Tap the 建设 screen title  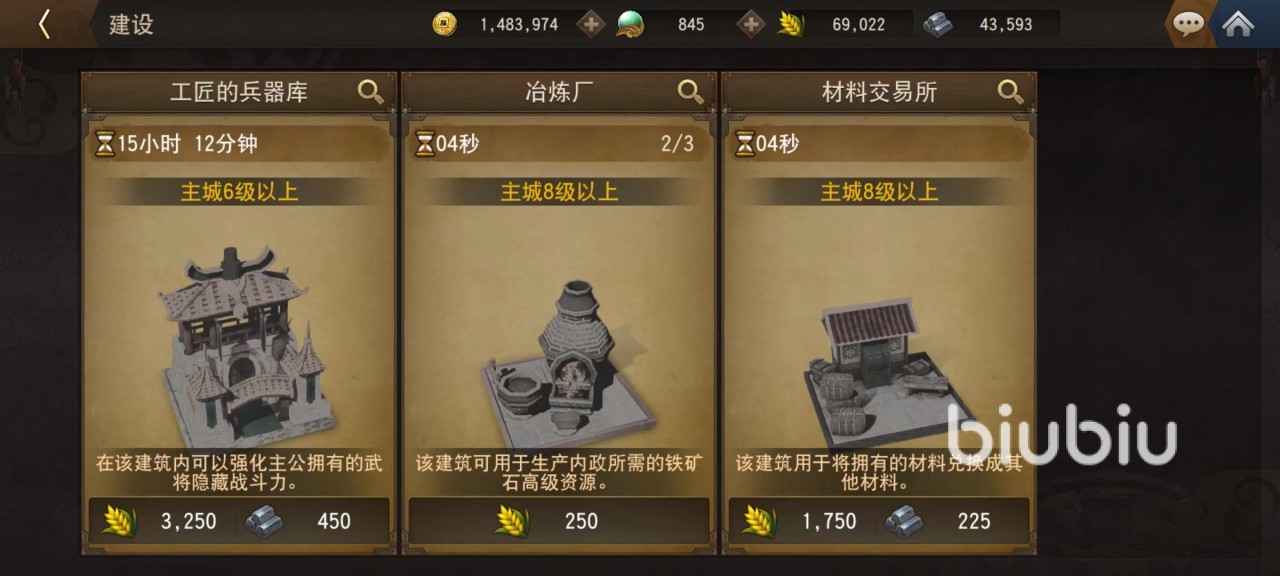click(131, 25)
